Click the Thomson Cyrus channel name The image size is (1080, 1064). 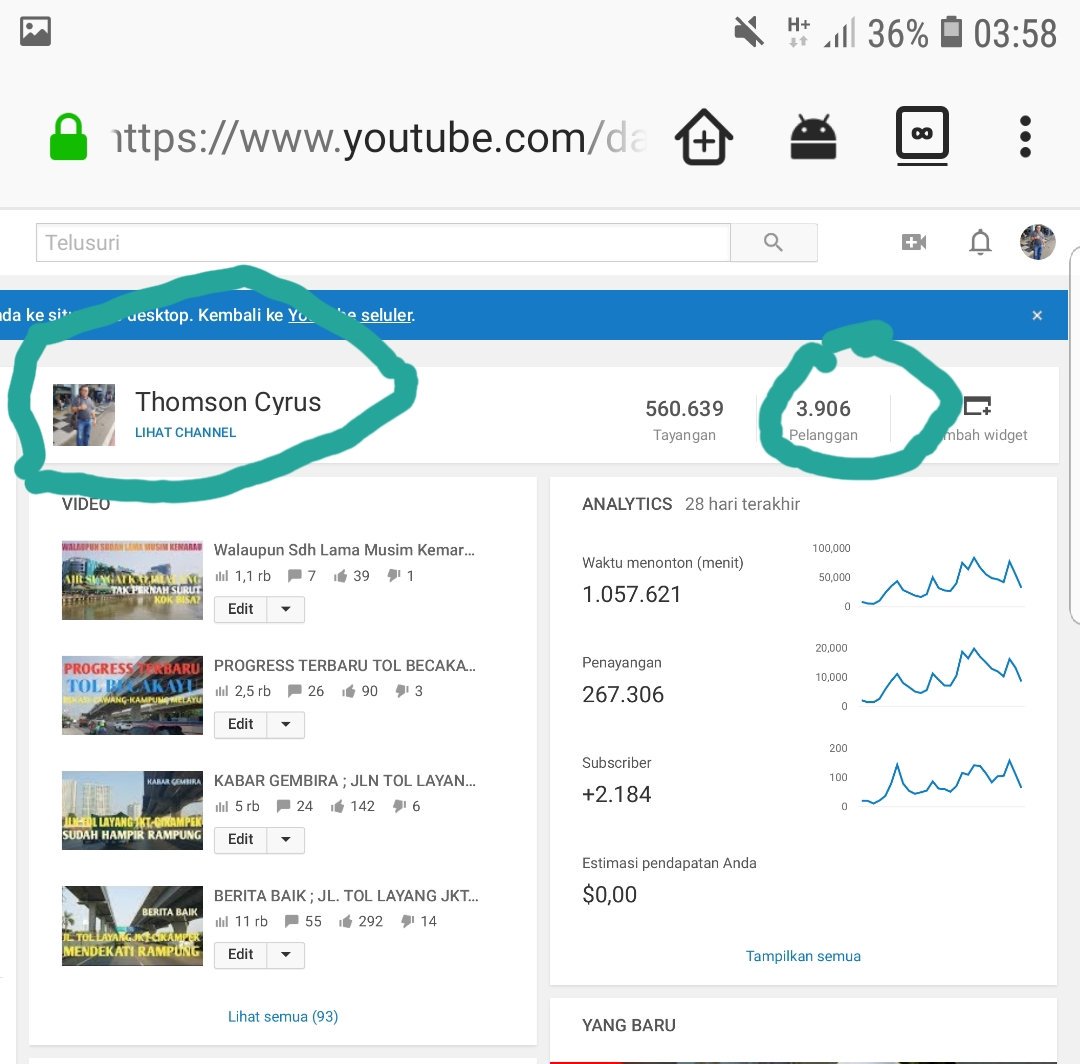228,402
